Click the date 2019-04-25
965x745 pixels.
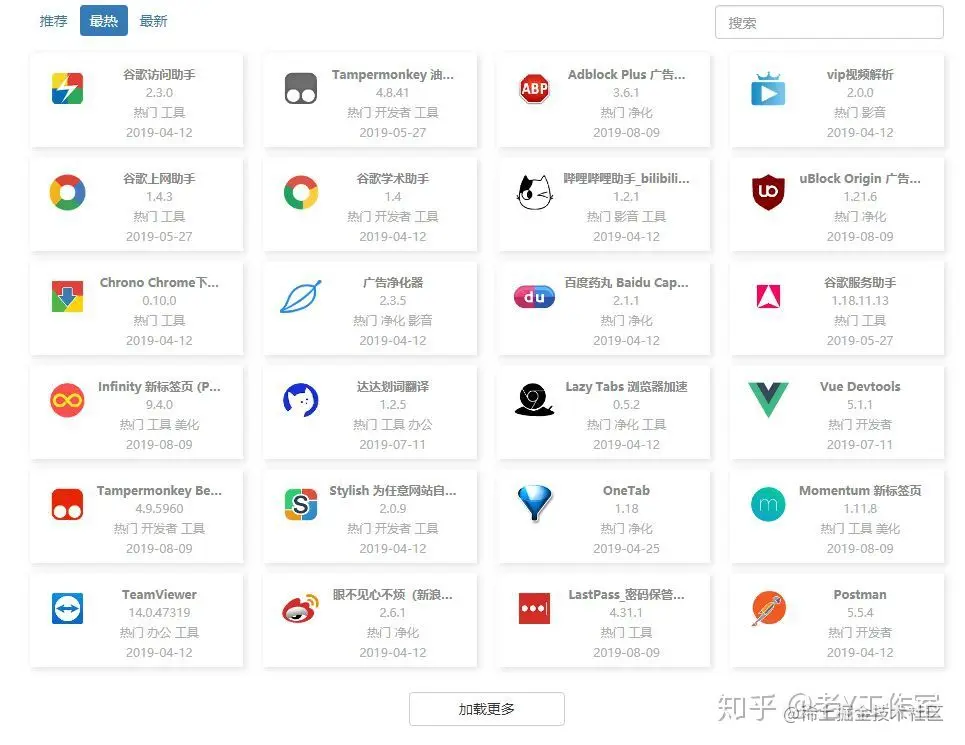click(626, 548)
